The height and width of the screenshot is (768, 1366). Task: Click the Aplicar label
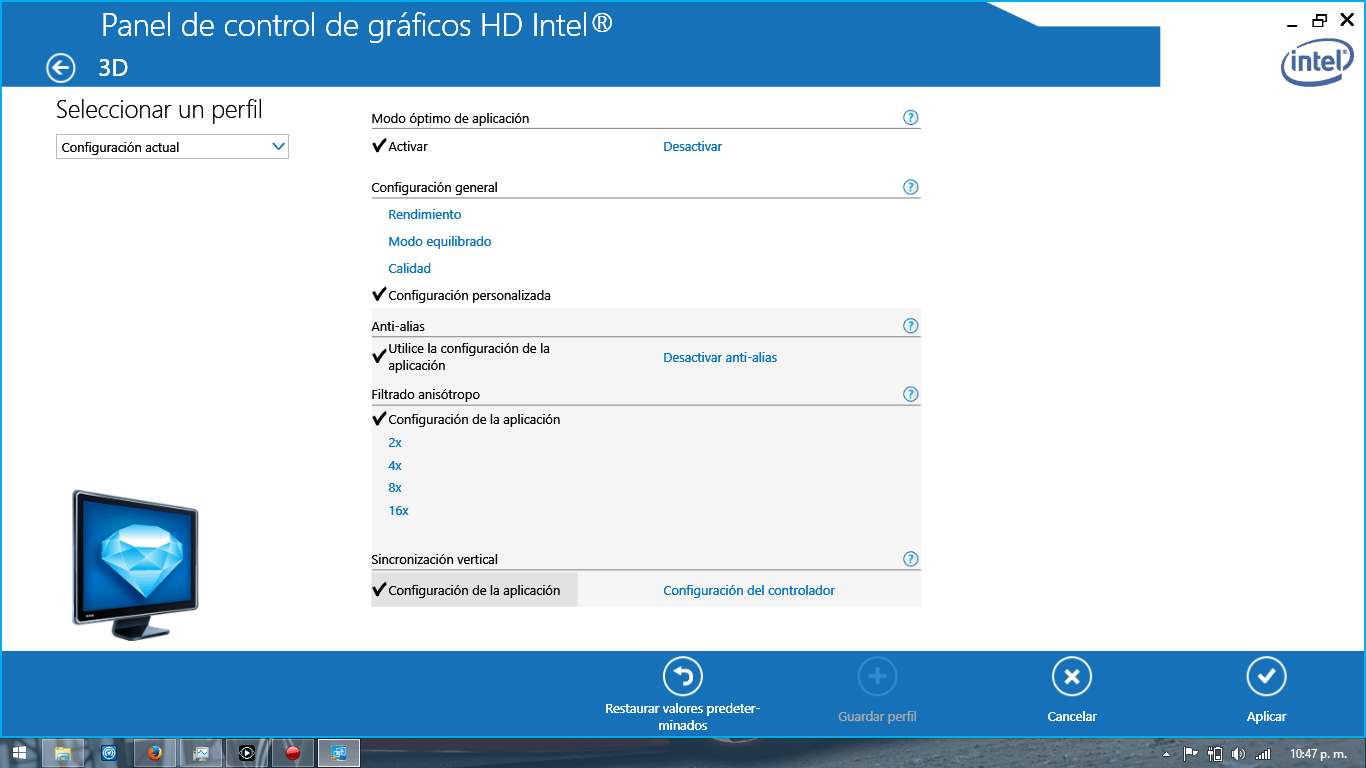pyautogui.click(x=1266, y=717)
